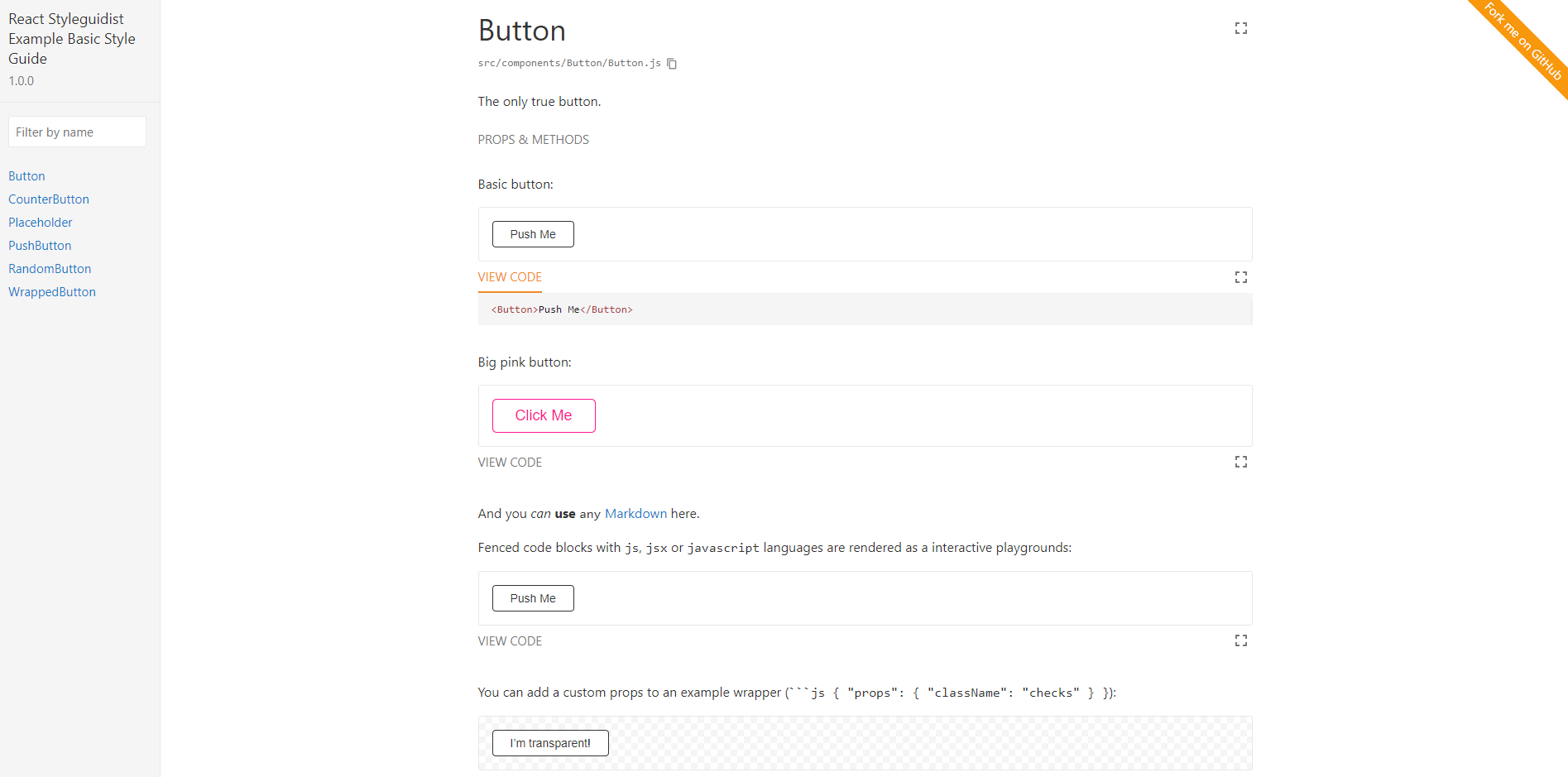Click Push Me button under Basic button
This screenshot has width=1568, height=777.
click(x=533, y=234)
